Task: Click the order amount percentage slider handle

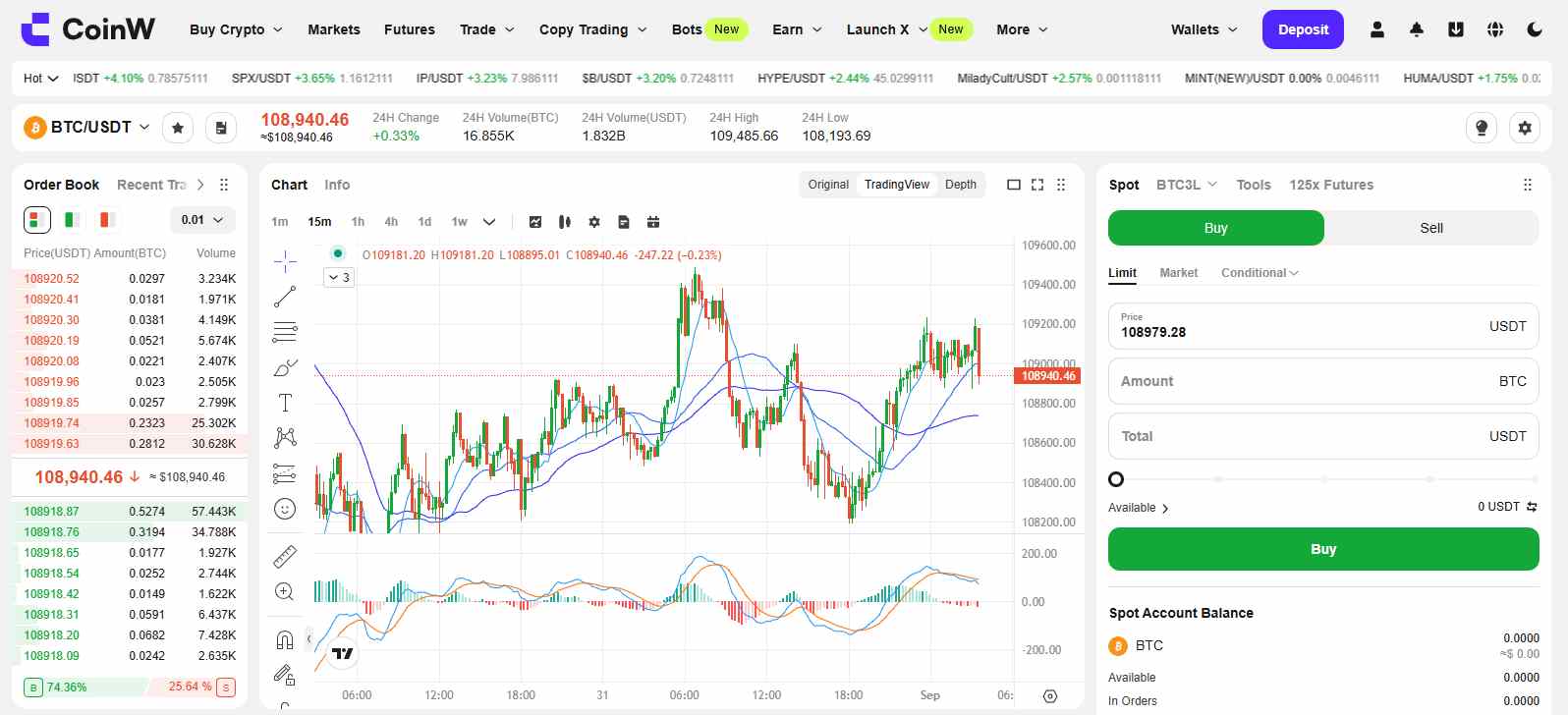Action: pyautogui.click(x=1116, y=479)
